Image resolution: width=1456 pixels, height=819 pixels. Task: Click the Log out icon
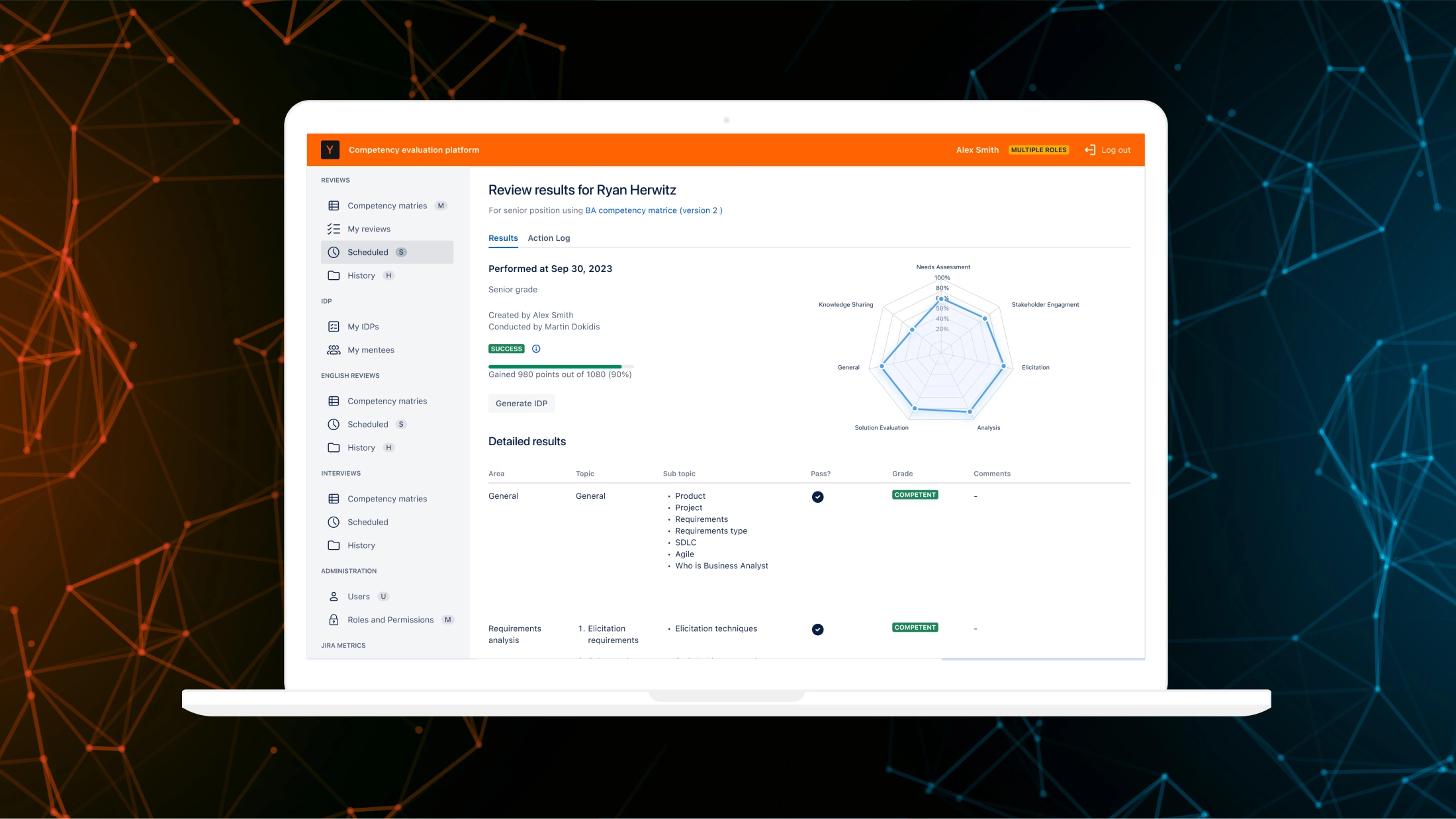click(1090, 150)
